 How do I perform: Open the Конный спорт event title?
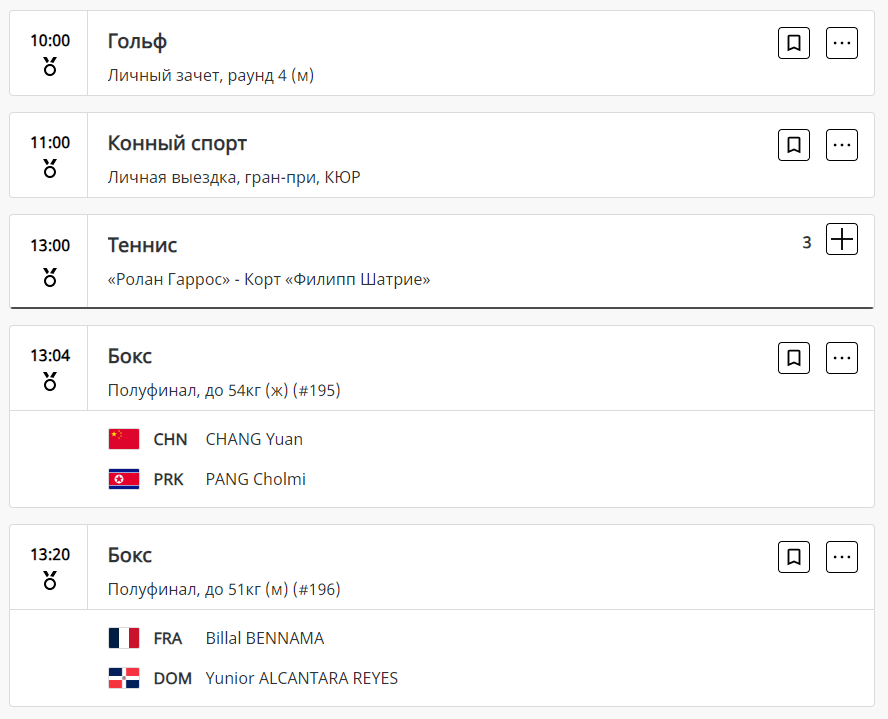point(177,143)
